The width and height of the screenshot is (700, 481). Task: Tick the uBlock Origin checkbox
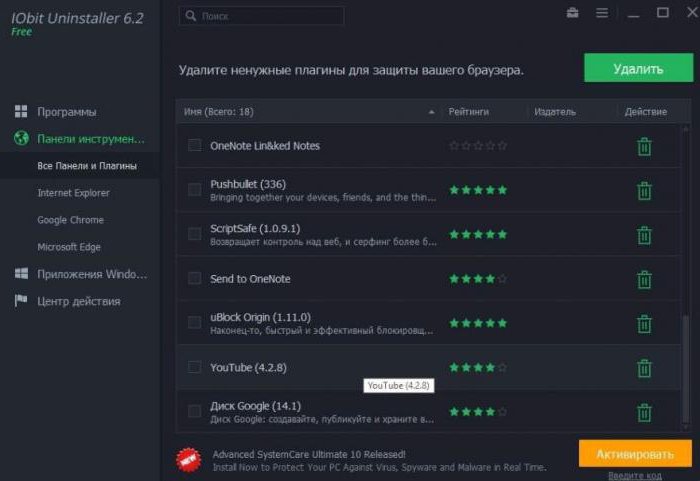194,322
